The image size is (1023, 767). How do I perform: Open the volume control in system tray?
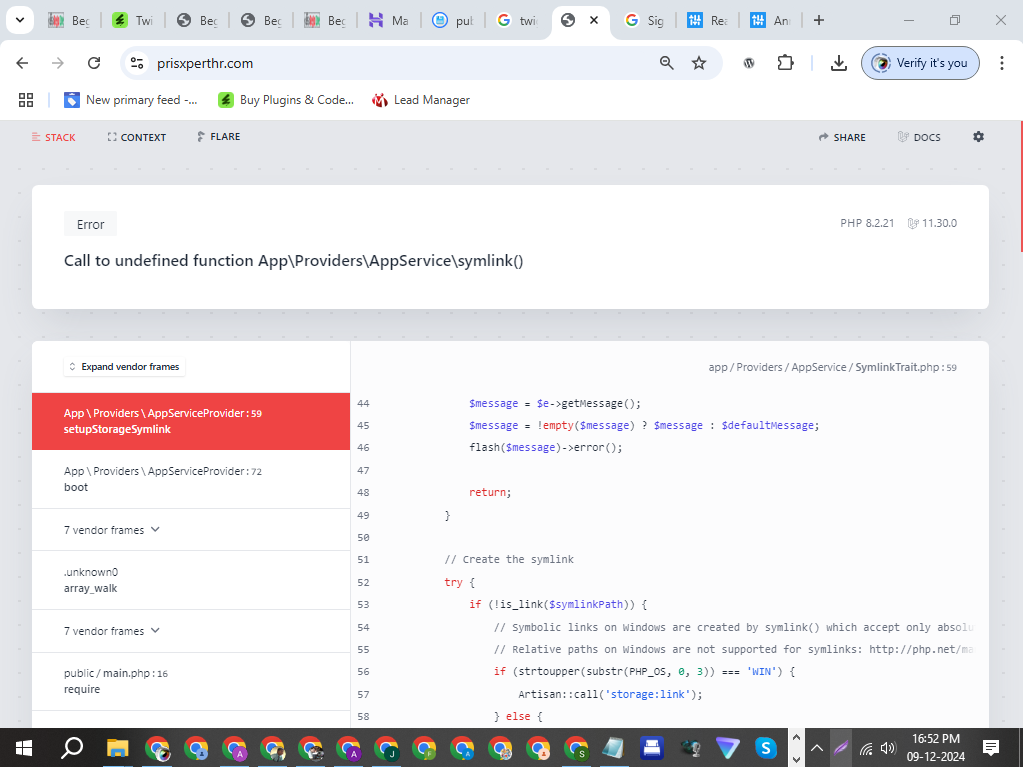(888, 748)
